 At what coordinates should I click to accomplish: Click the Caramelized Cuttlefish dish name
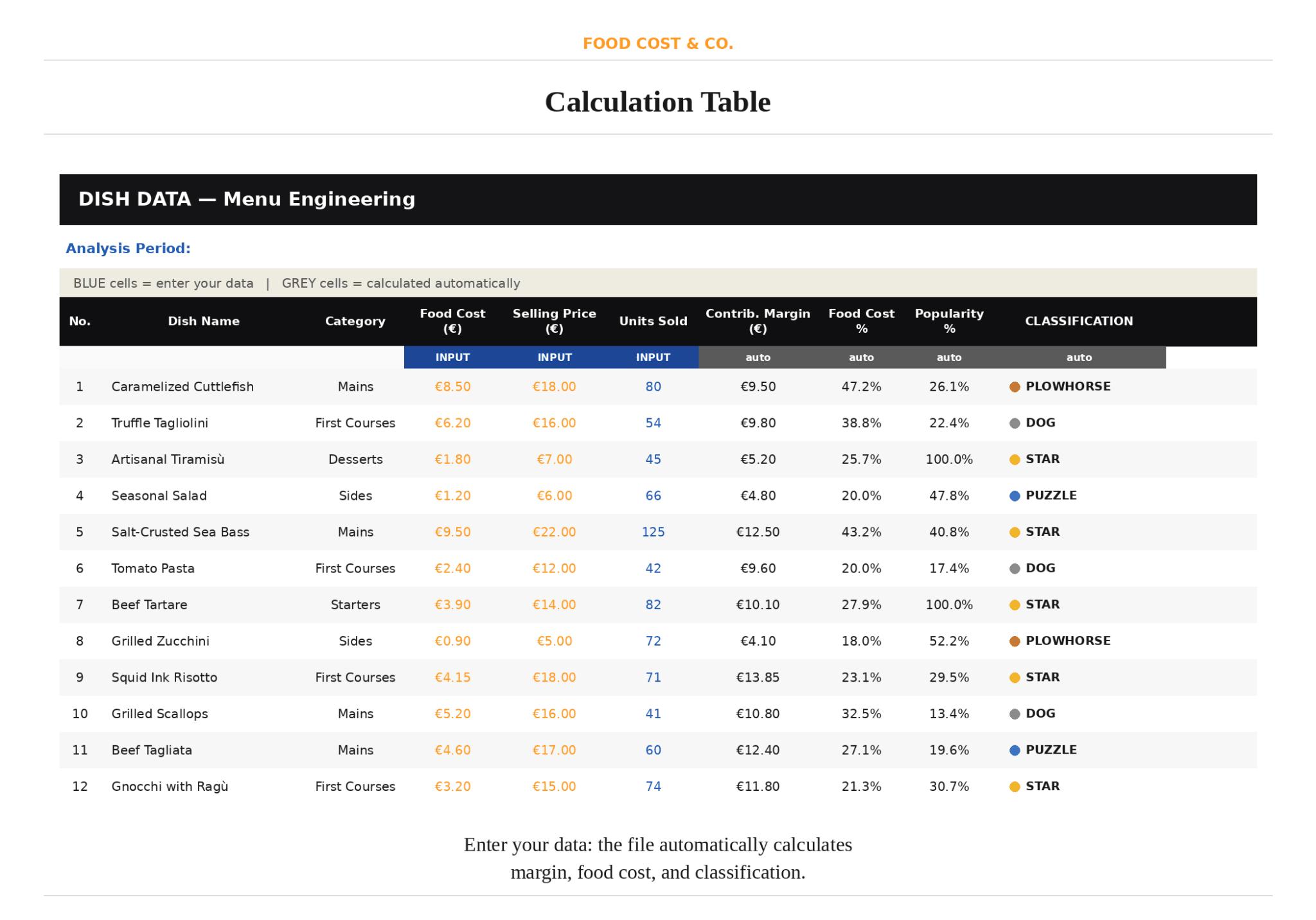182,387
